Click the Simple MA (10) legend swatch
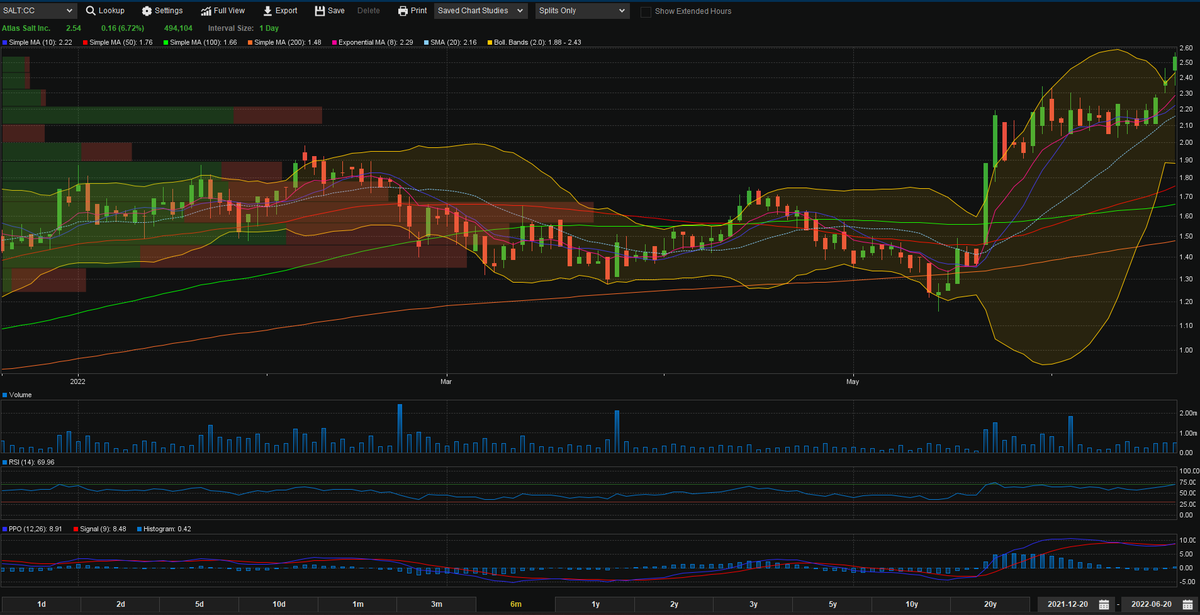This screenshot has width=1200, height=615. pos(5,43)
